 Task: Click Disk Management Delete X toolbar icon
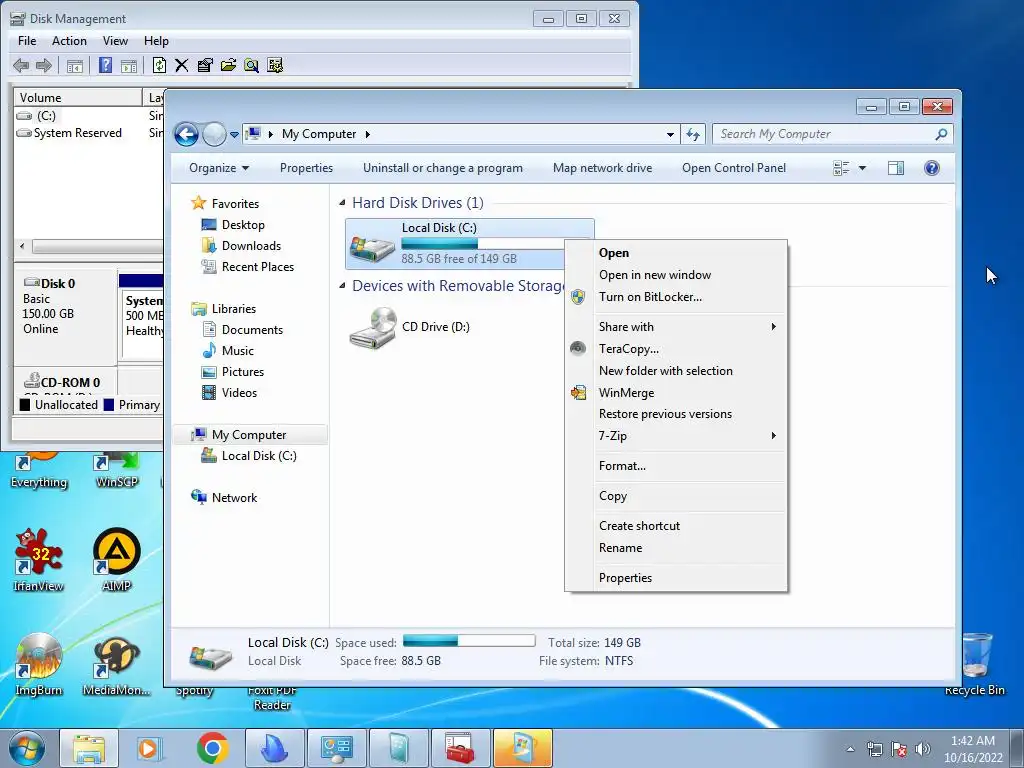(182, 65)
